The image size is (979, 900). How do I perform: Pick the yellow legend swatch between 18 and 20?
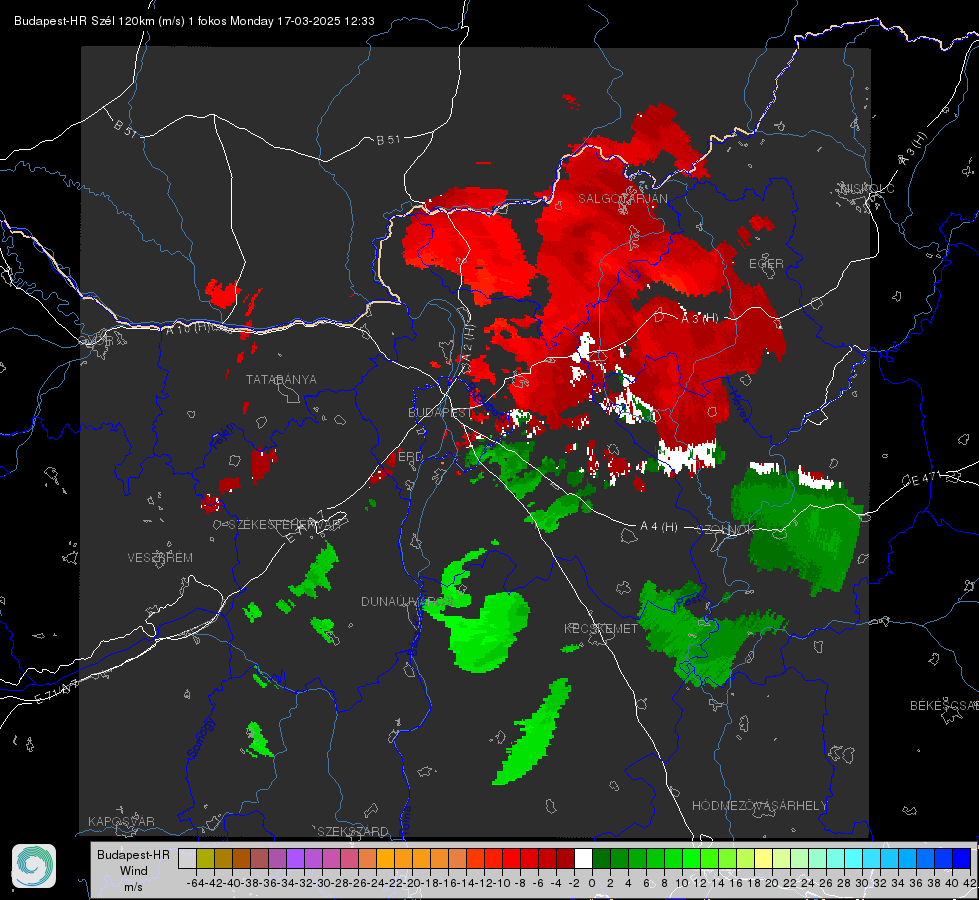[x=763, y=859]
